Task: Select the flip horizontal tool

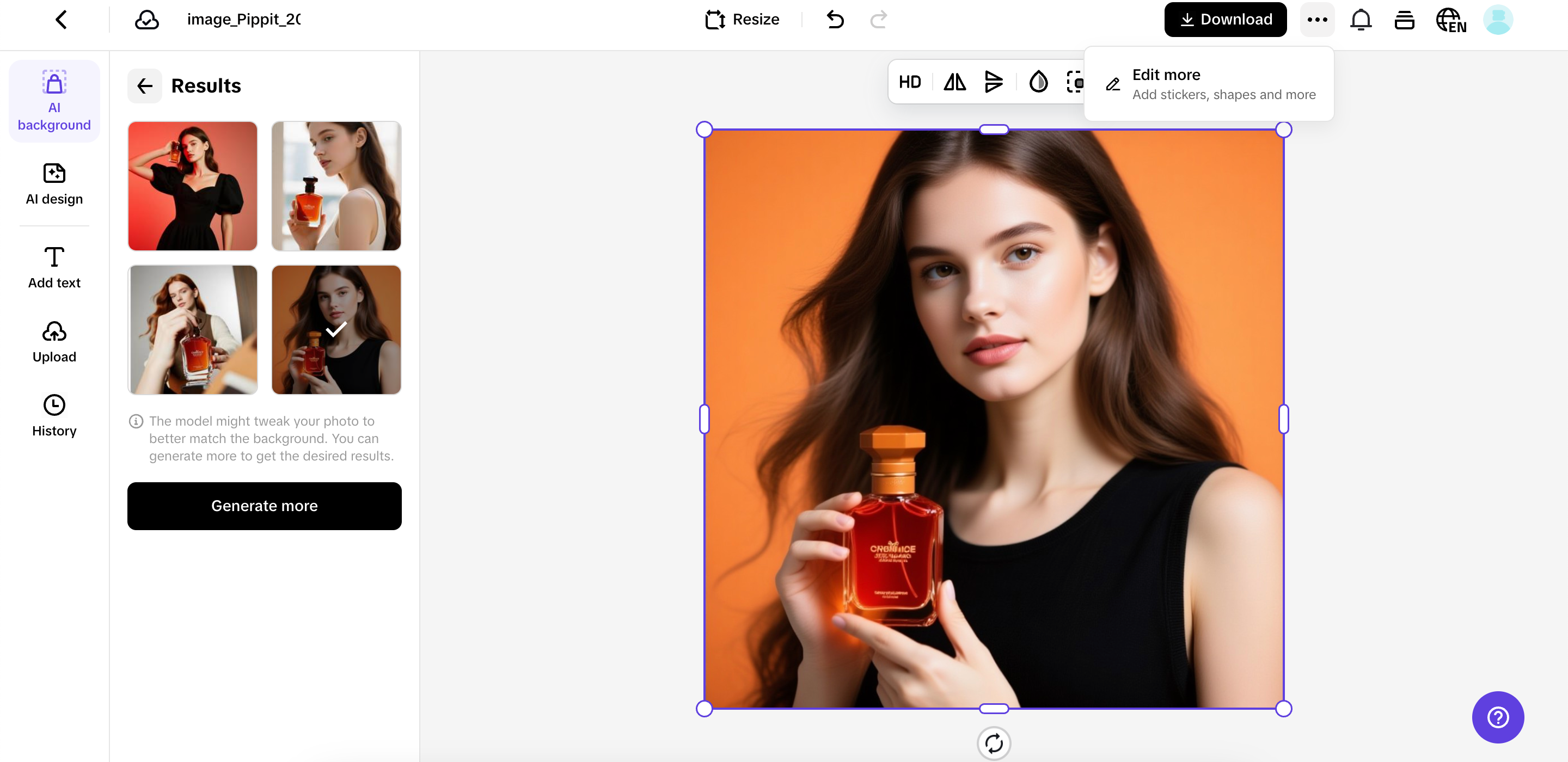Action: [x=954, y=82]
